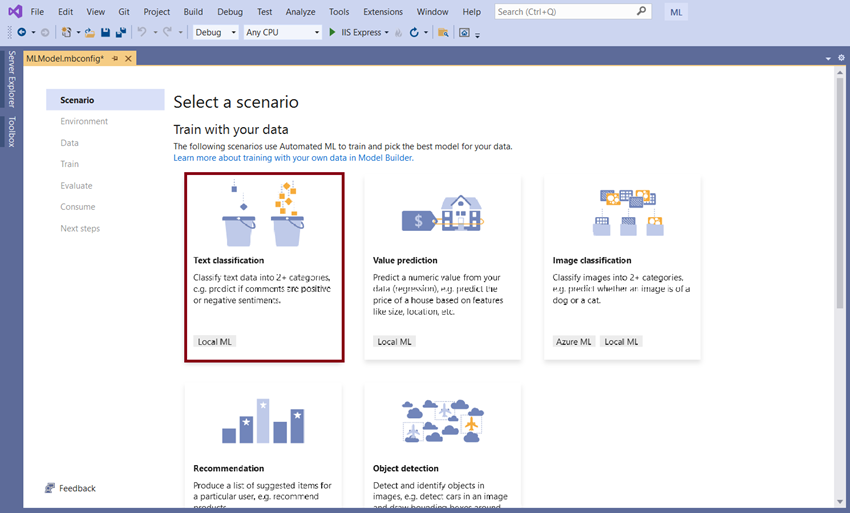Open the Navigate Backward history dropdown arrow
The image size is (850, 513).
point(34,33)
